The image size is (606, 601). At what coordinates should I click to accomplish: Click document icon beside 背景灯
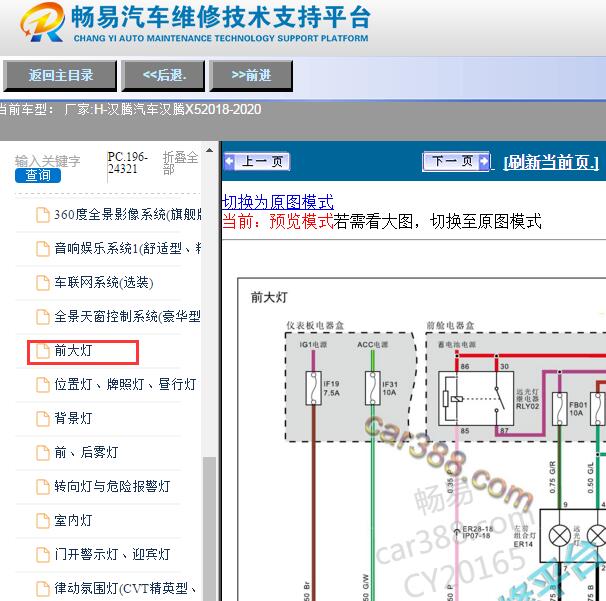coord(43,419)
